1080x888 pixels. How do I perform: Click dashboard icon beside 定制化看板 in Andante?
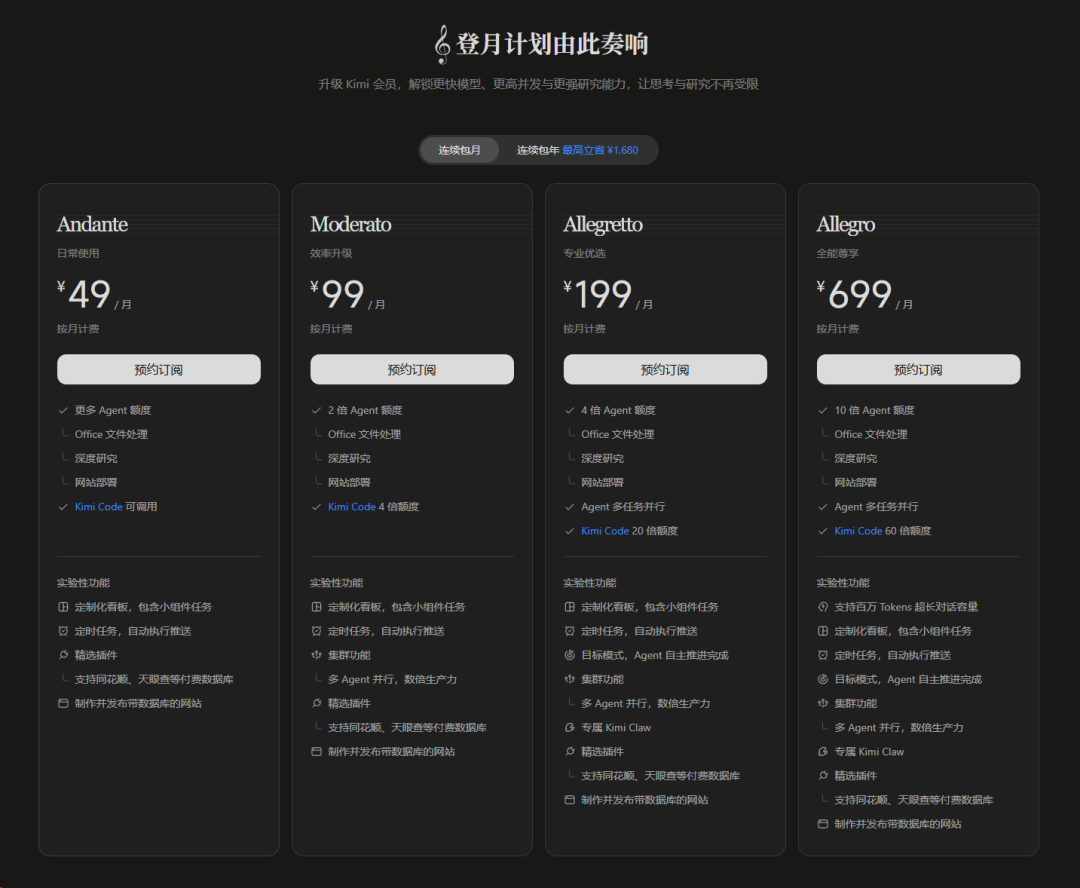click(63, 607)
